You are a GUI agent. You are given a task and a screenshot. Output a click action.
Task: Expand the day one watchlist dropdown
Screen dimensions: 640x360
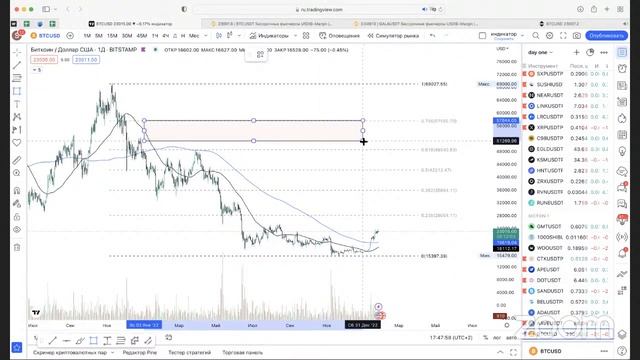coord(540,52)
